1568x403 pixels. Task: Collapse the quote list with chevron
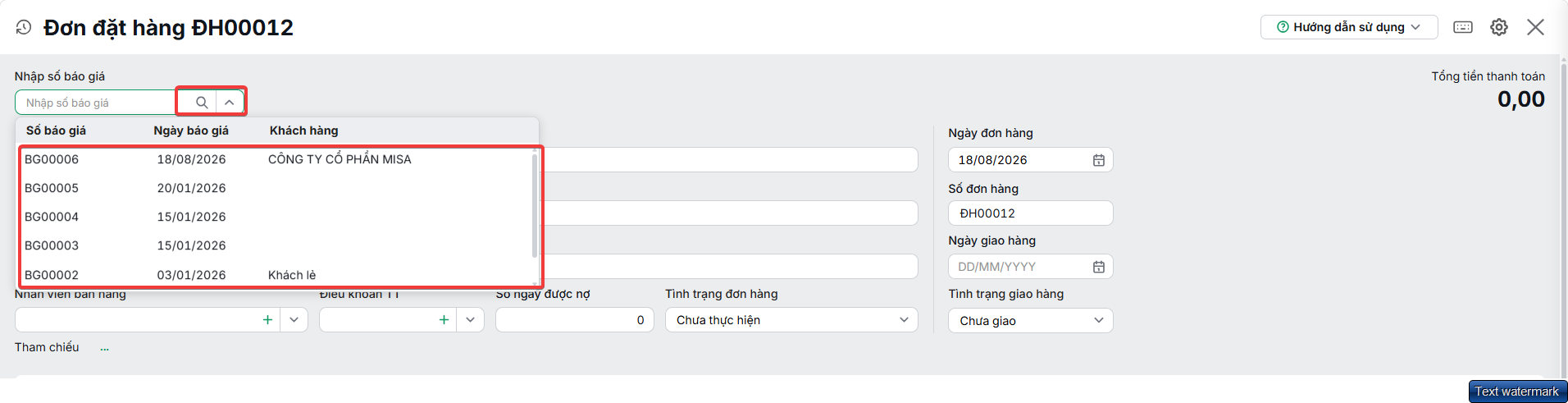pos(230,103)
